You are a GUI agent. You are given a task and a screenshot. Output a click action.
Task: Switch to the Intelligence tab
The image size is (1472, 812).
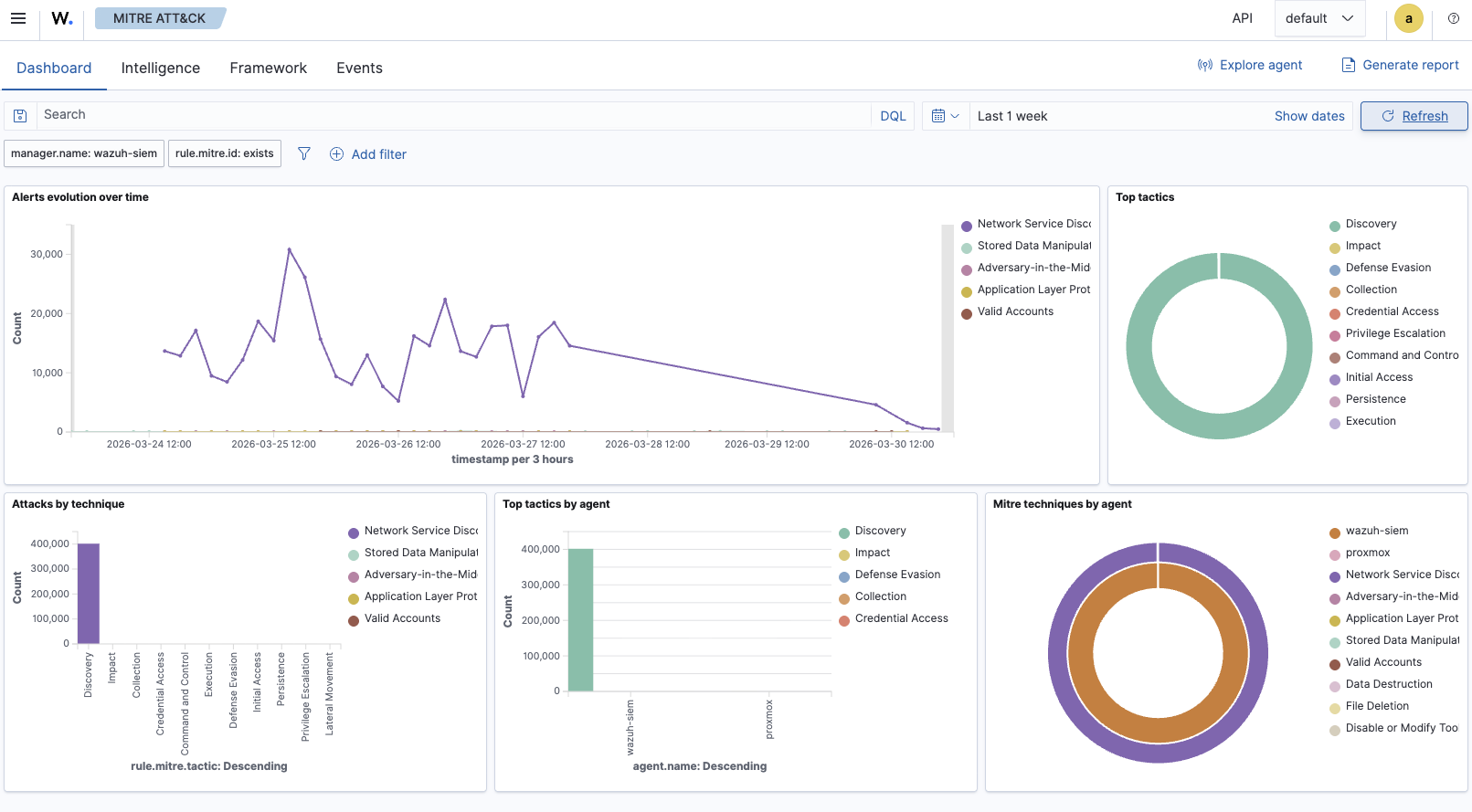click(161, 68)
